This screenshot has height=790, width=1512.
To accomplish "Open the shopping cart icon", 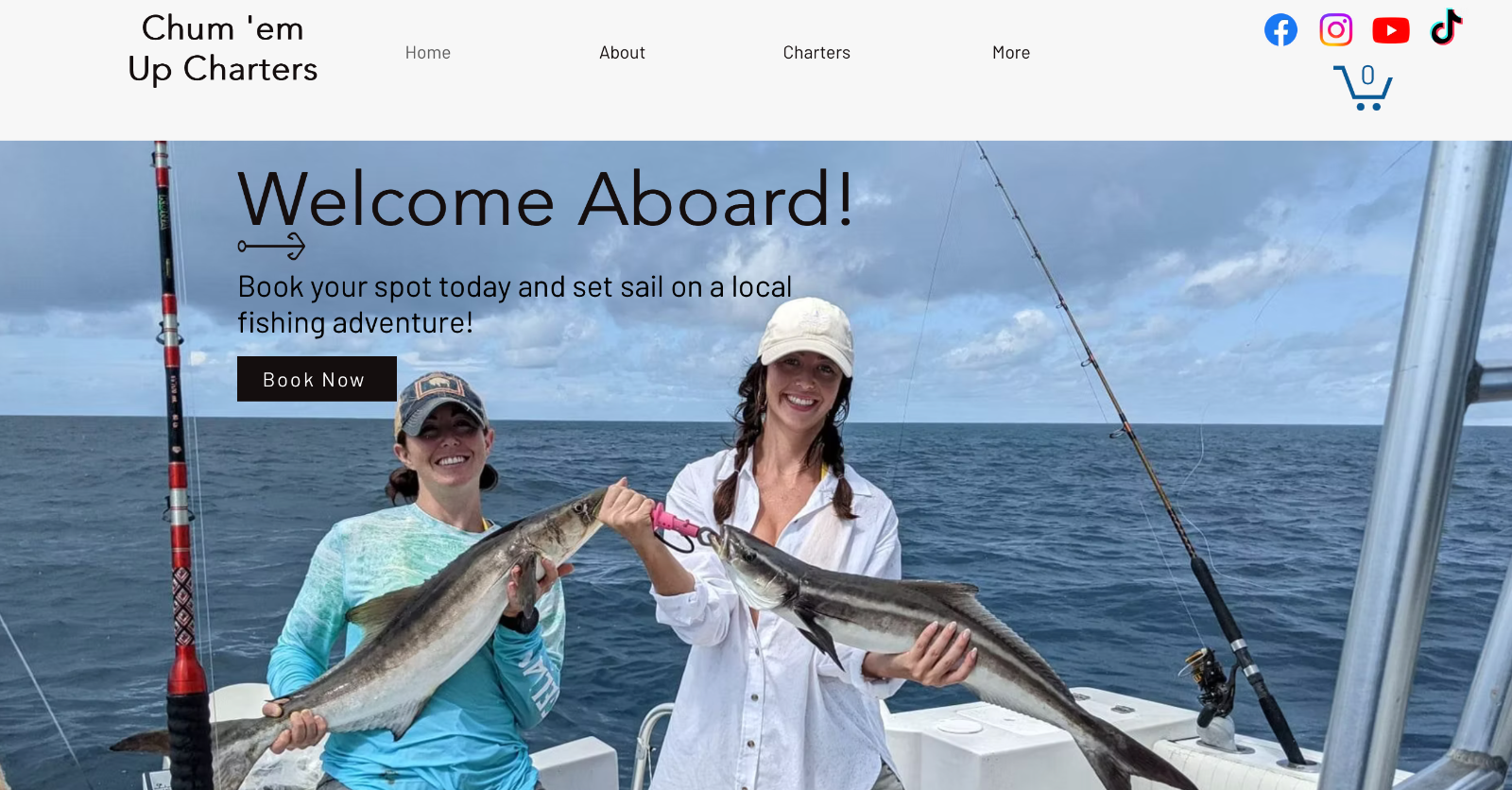I will click(1363, 87).
